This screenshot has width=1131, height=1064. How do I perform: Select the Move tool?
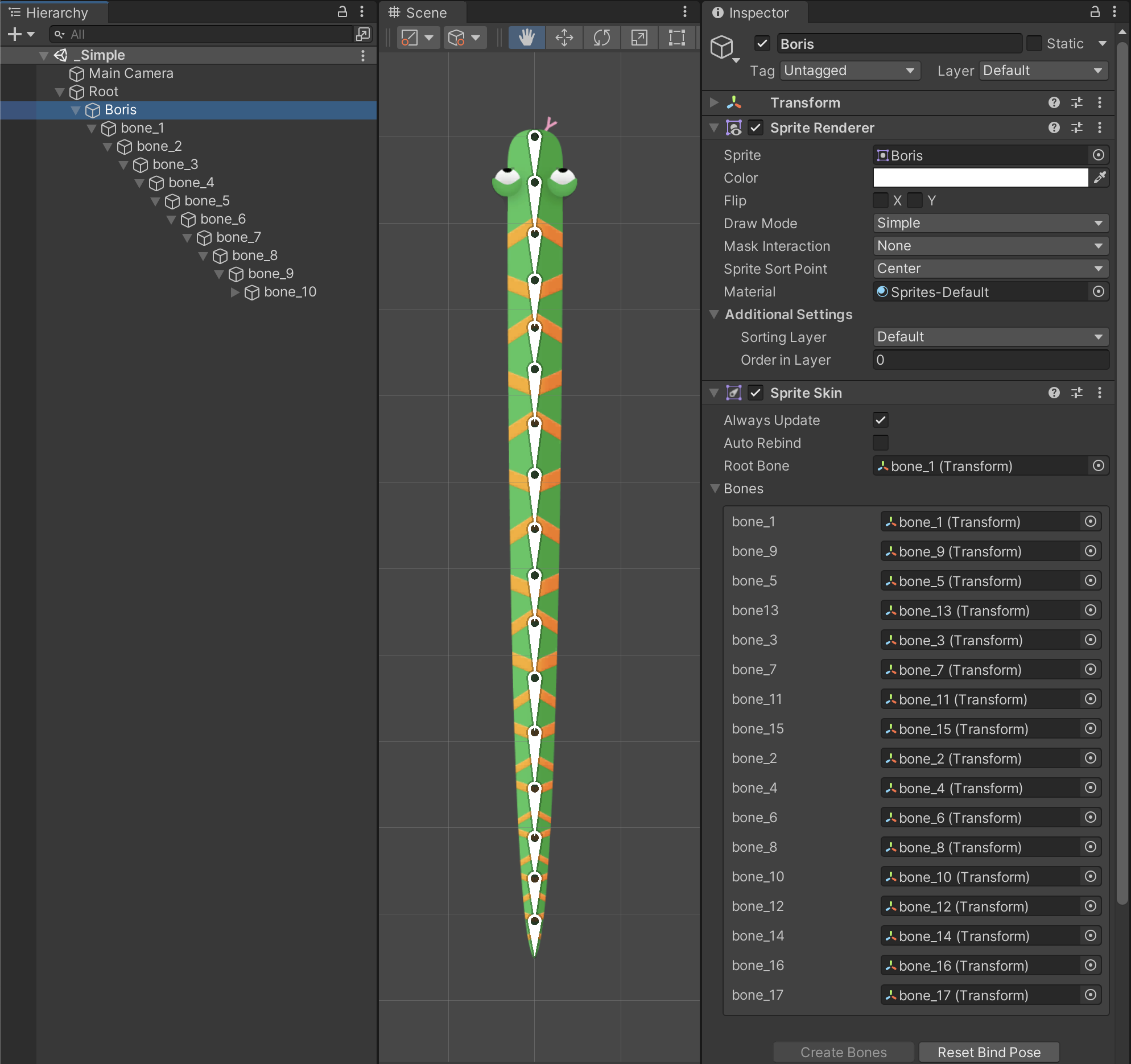pyautogui.click(x=564, y=38)
